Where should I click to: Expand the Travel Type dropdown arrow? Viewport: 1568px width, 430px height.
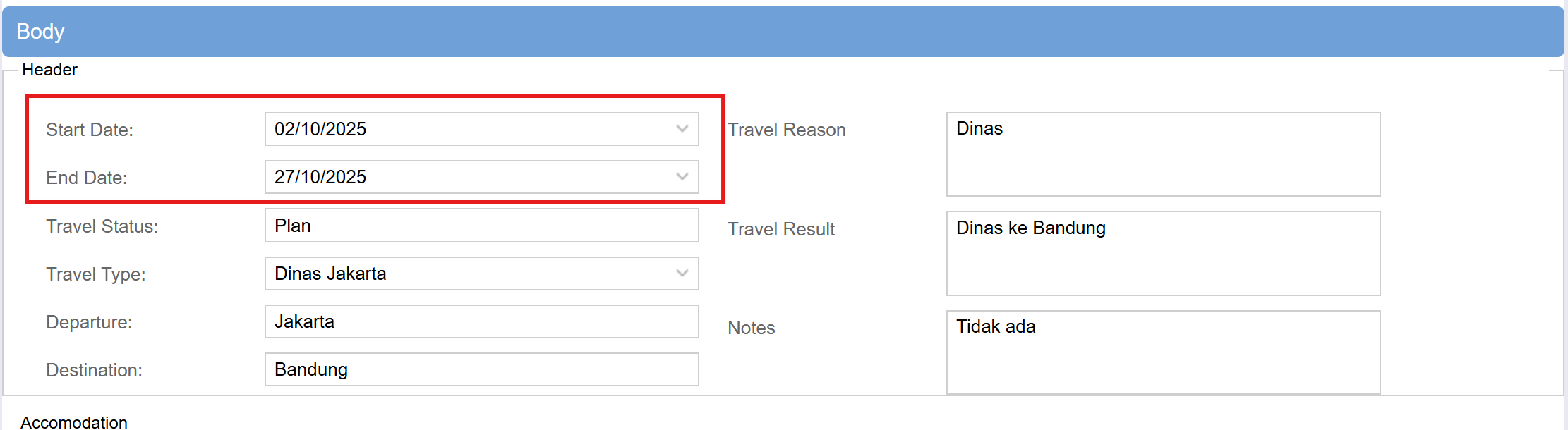(682, 274)
